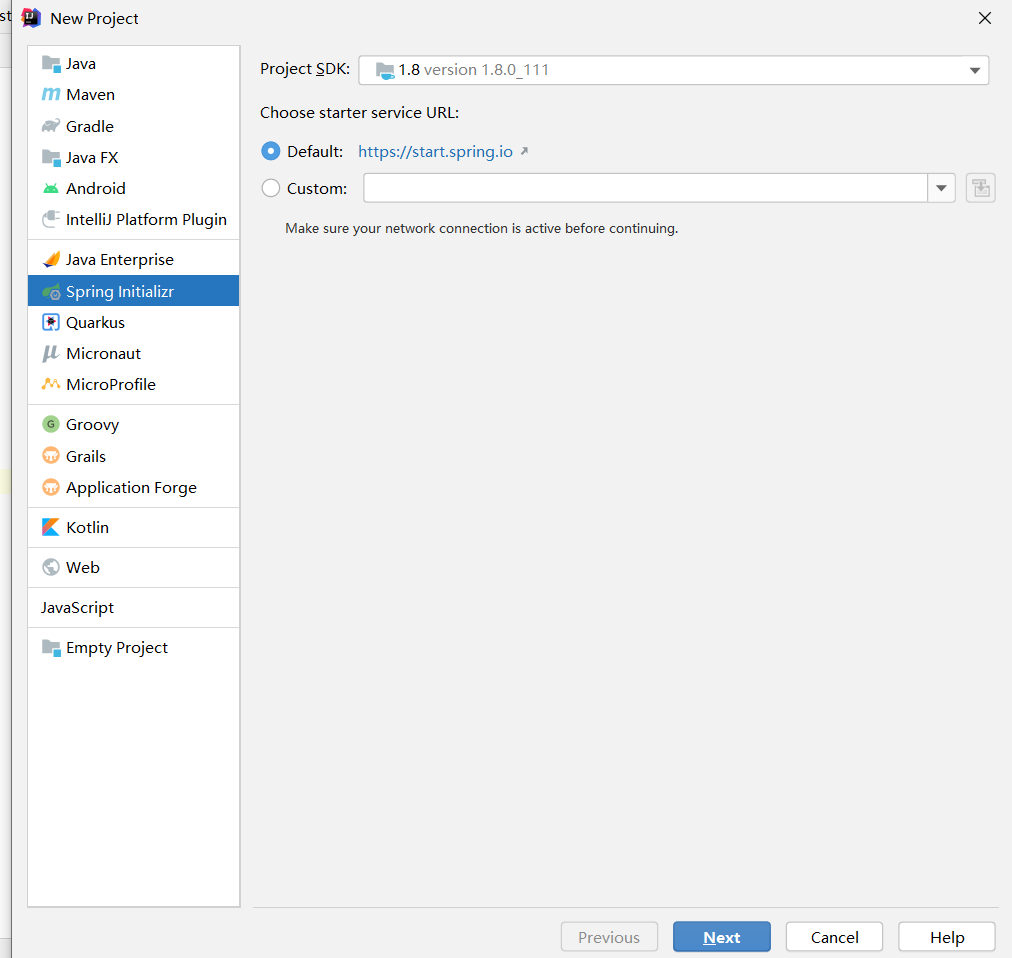1012x958 pixels.
Task: Click the SDK folder icon in Project SDK box
Action: (385, 70)
